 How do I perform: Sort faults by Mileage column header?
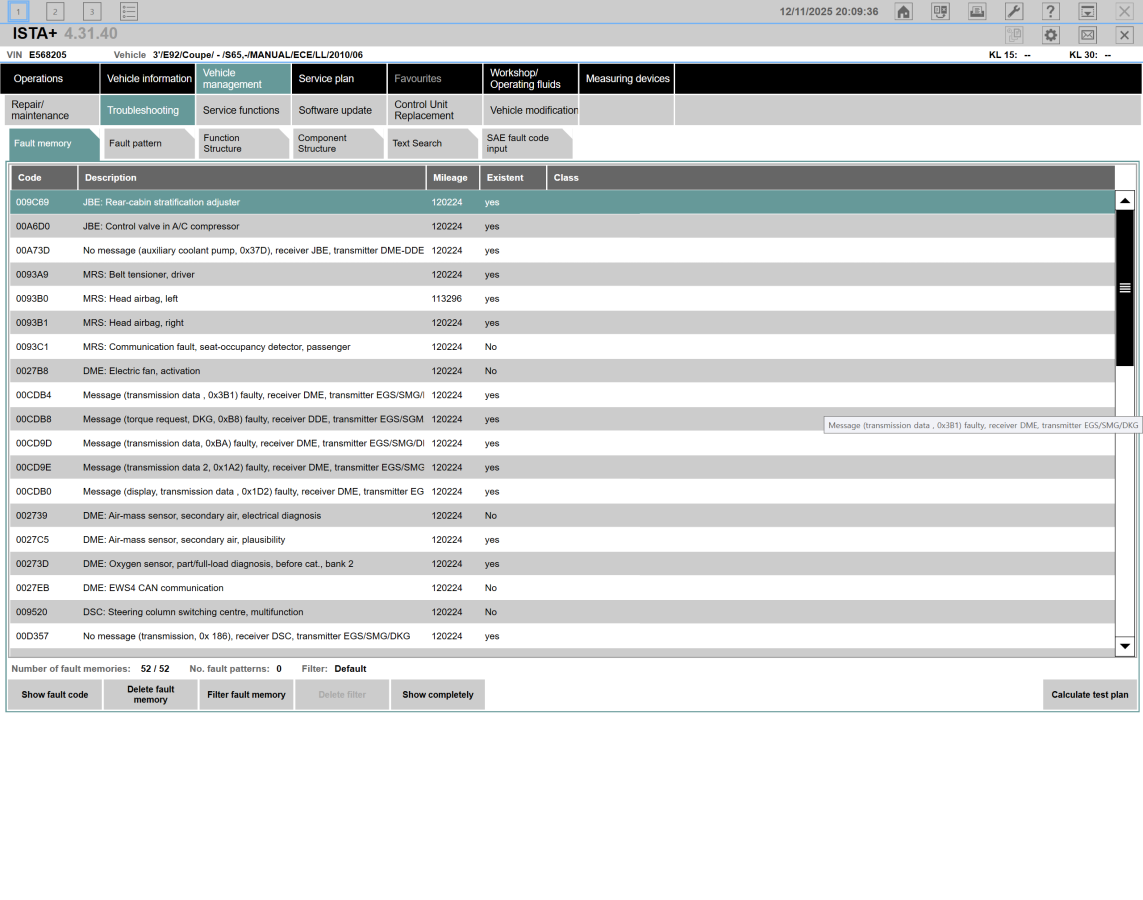tap(450, 178)
